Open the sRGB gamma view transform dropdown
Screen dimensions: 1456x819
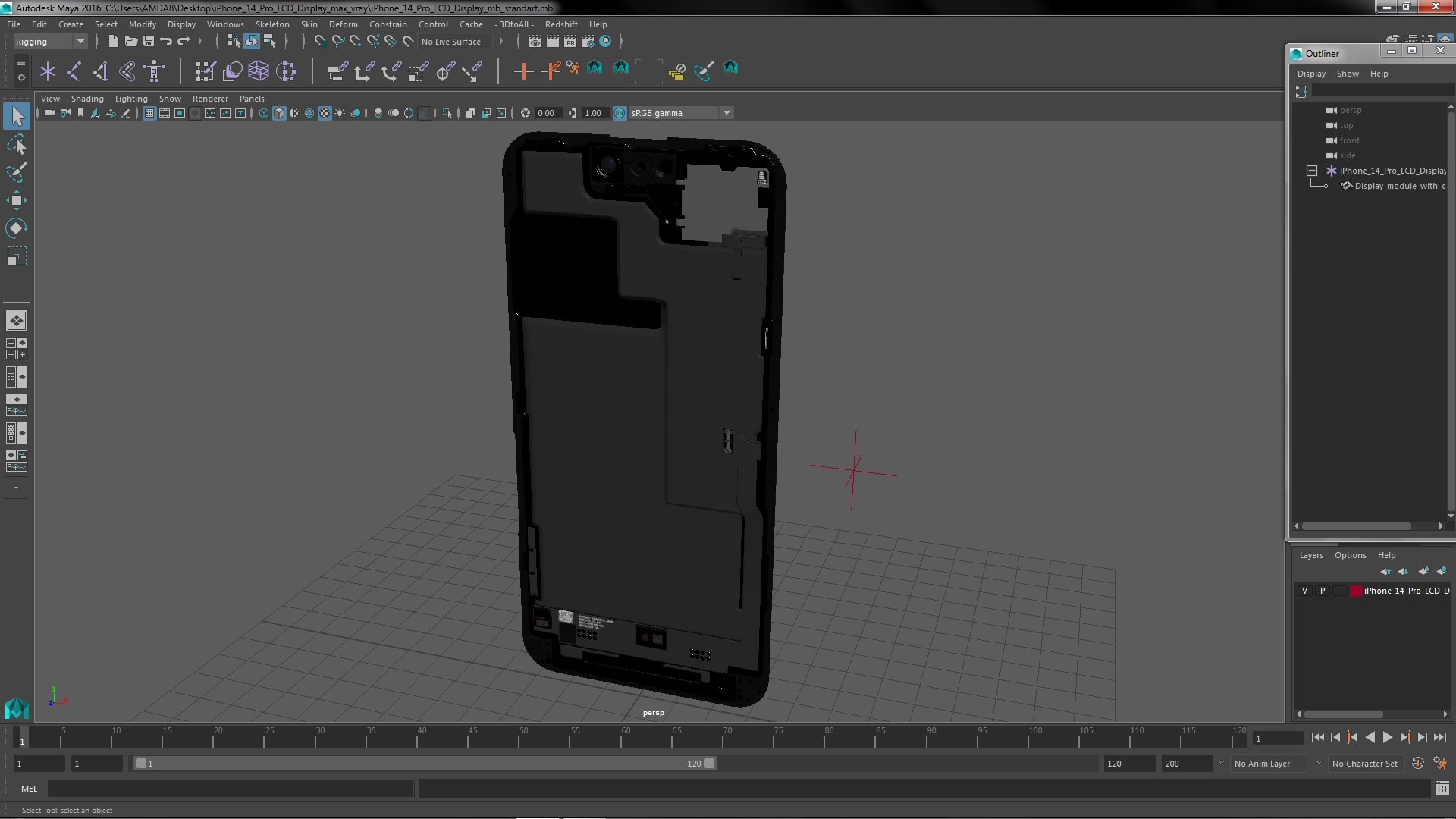[x=681, y=113]
